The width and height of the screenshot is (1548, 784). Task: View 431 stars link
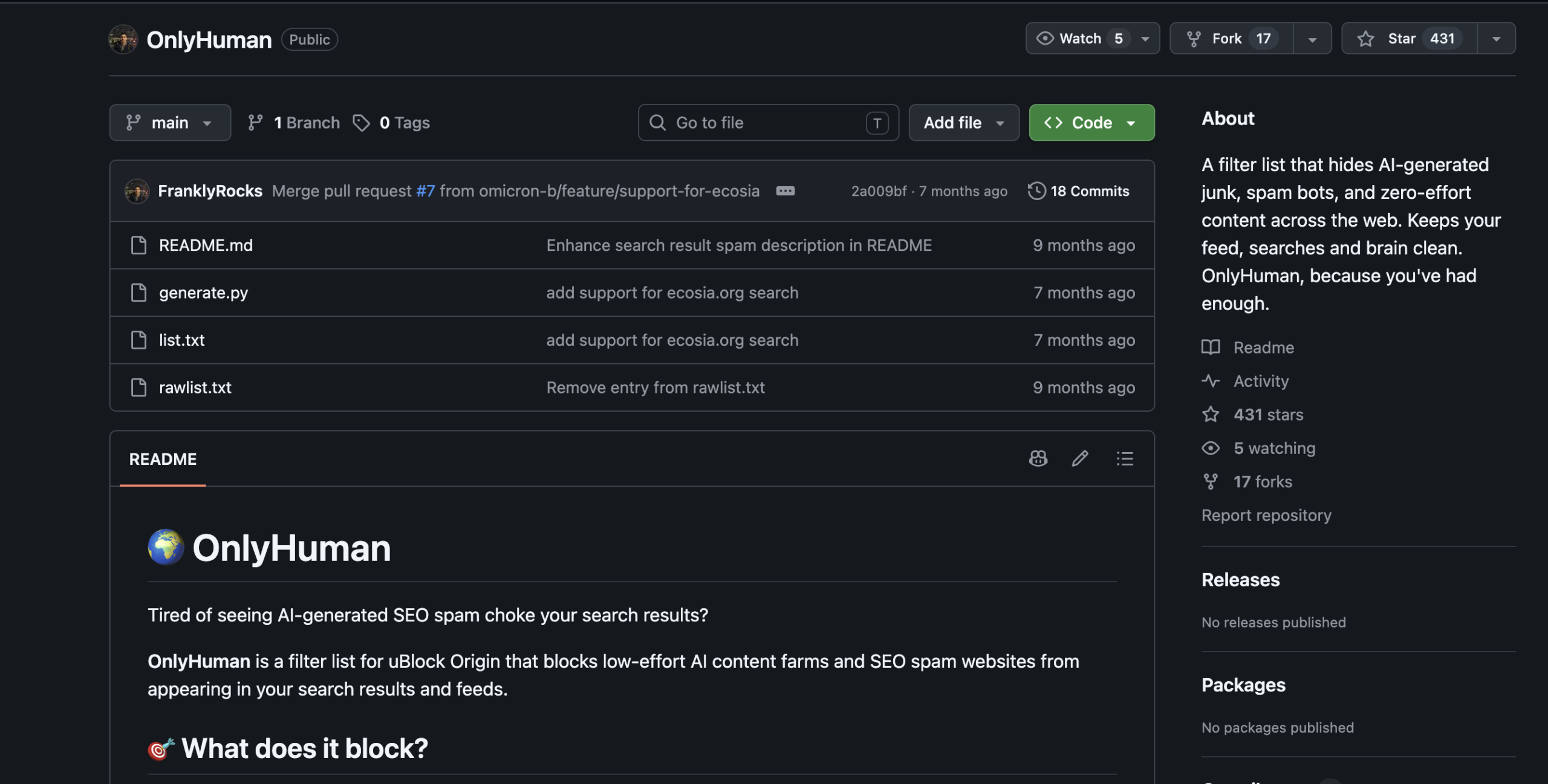1252,415
